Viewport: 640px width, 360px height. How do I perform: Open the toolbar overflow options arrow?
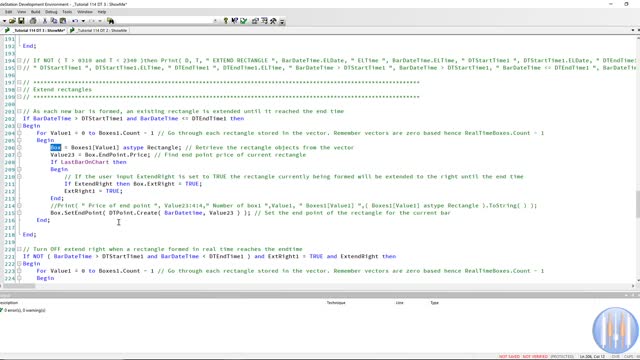282,21
